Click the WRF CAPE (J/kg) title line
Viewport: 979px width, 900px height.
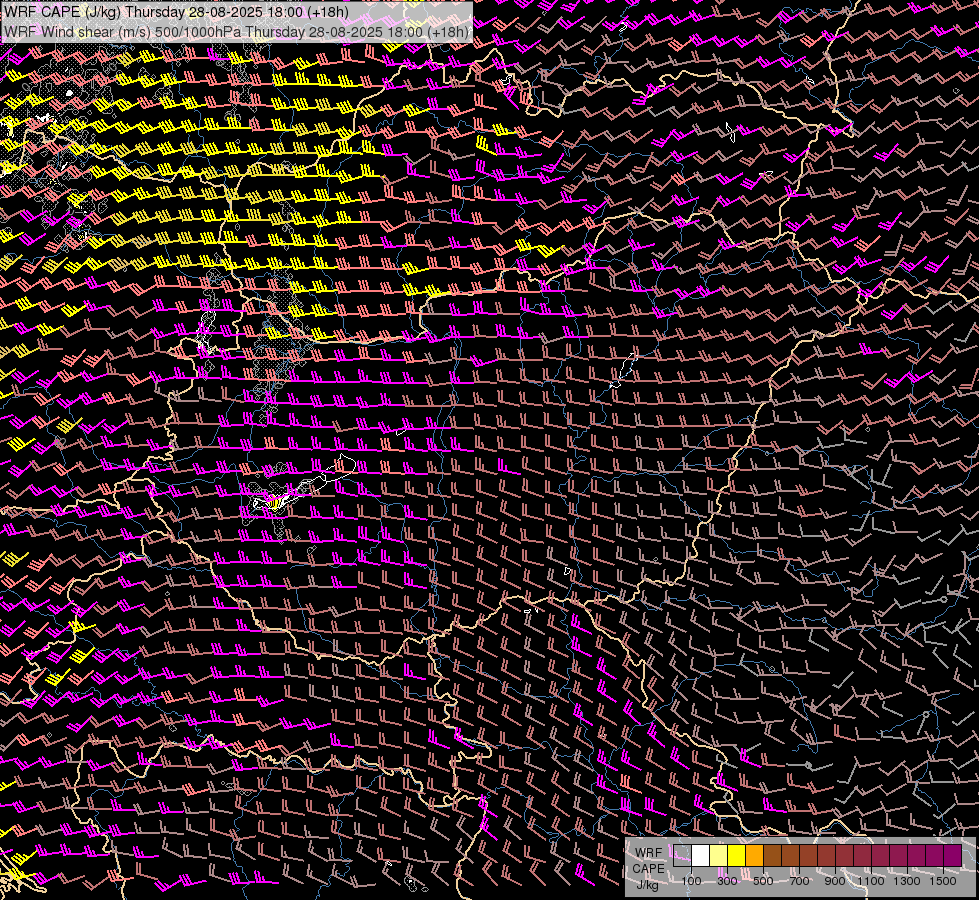177,12
